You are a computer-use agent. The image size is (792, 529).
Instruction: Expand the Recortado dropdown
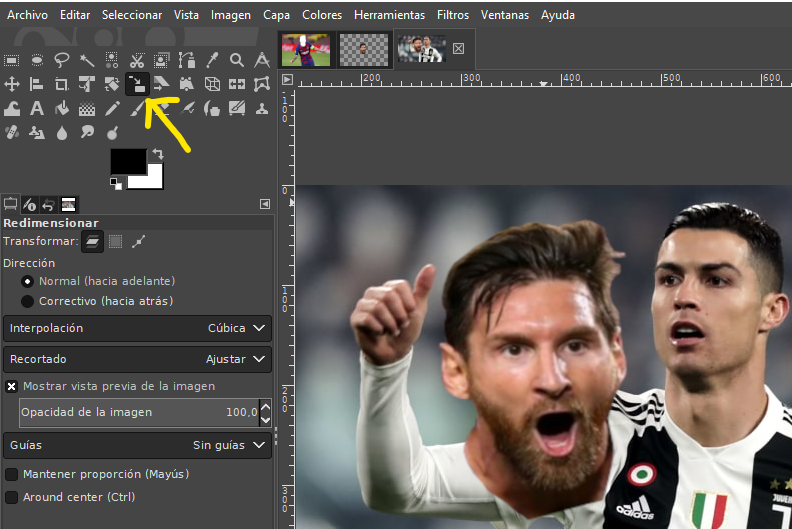[x=137, y=358]
